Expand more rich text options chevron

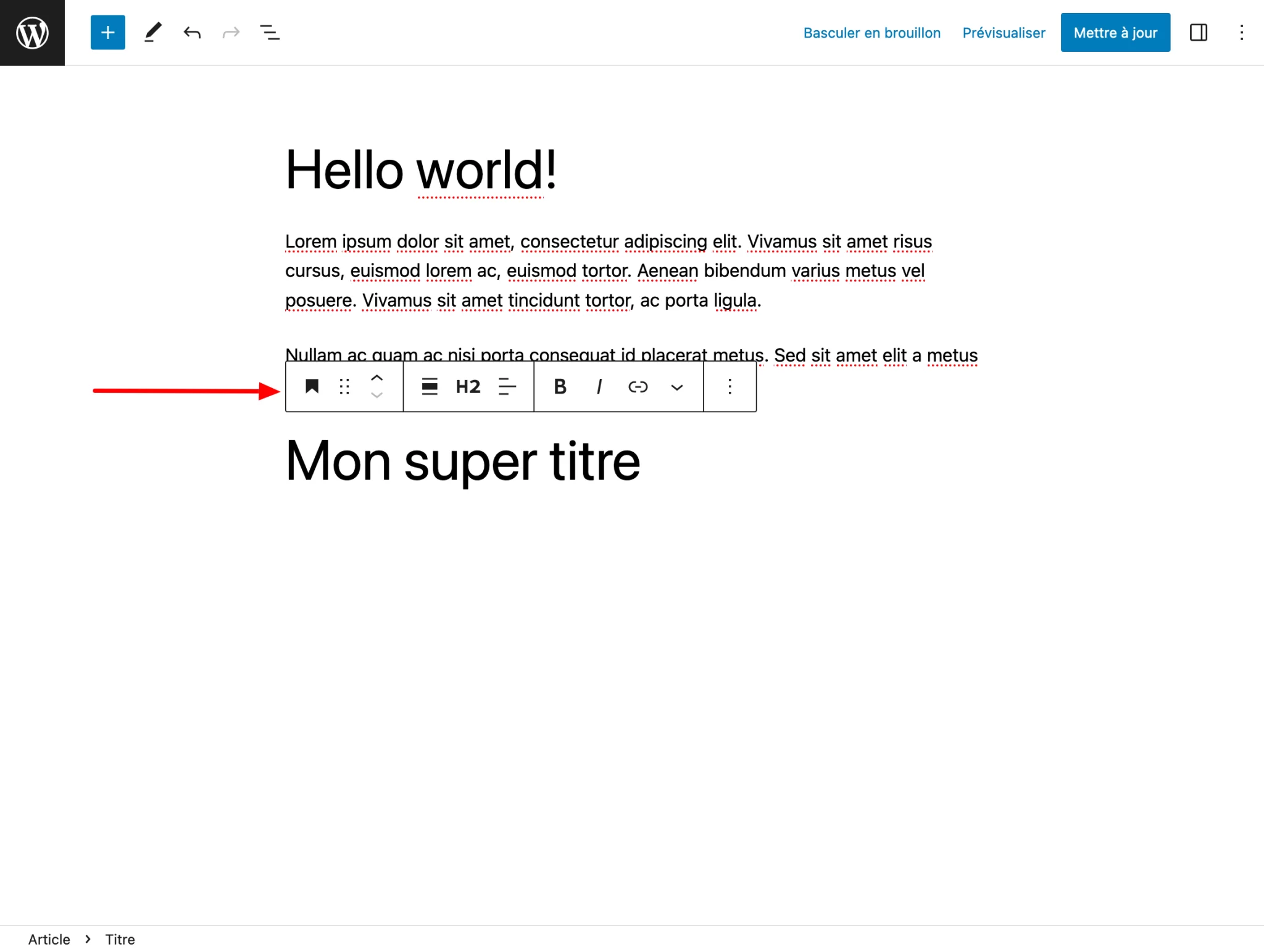click(676, 387)
